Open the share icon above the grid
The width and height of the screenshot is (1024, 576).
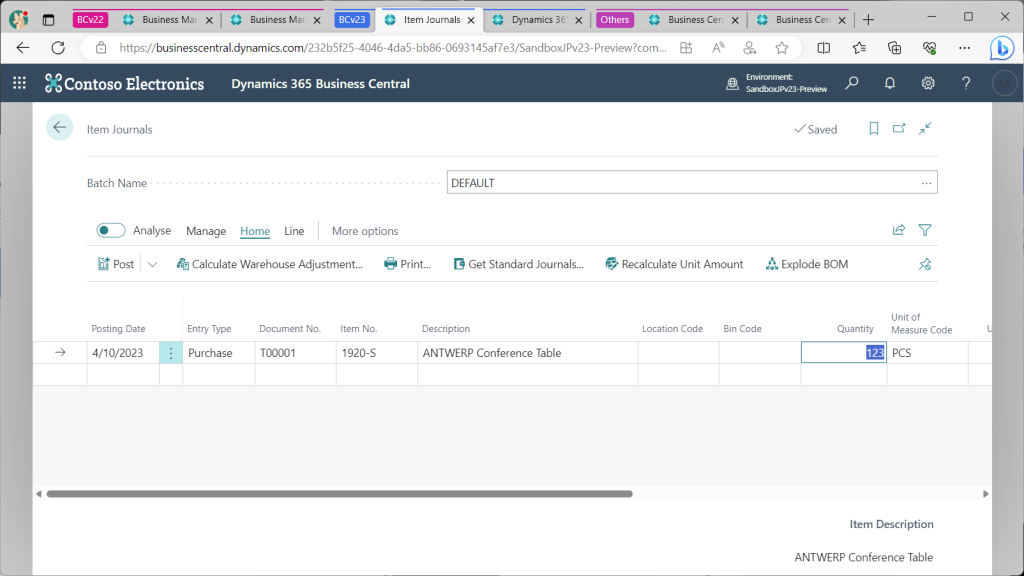point(899,230)
